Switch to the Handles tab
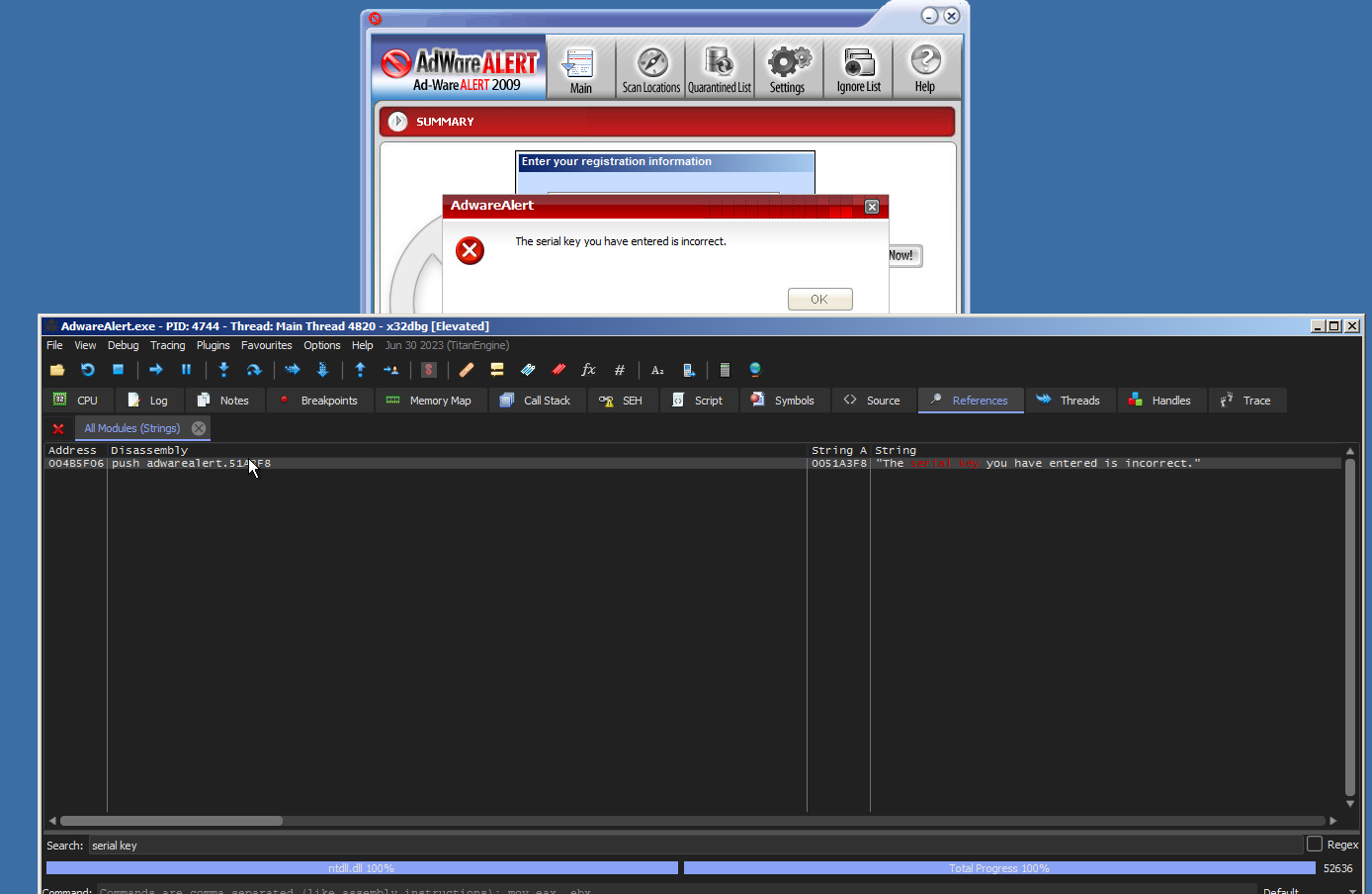The width and height of the screenshot is (1372, 894). click(1160, 401)
